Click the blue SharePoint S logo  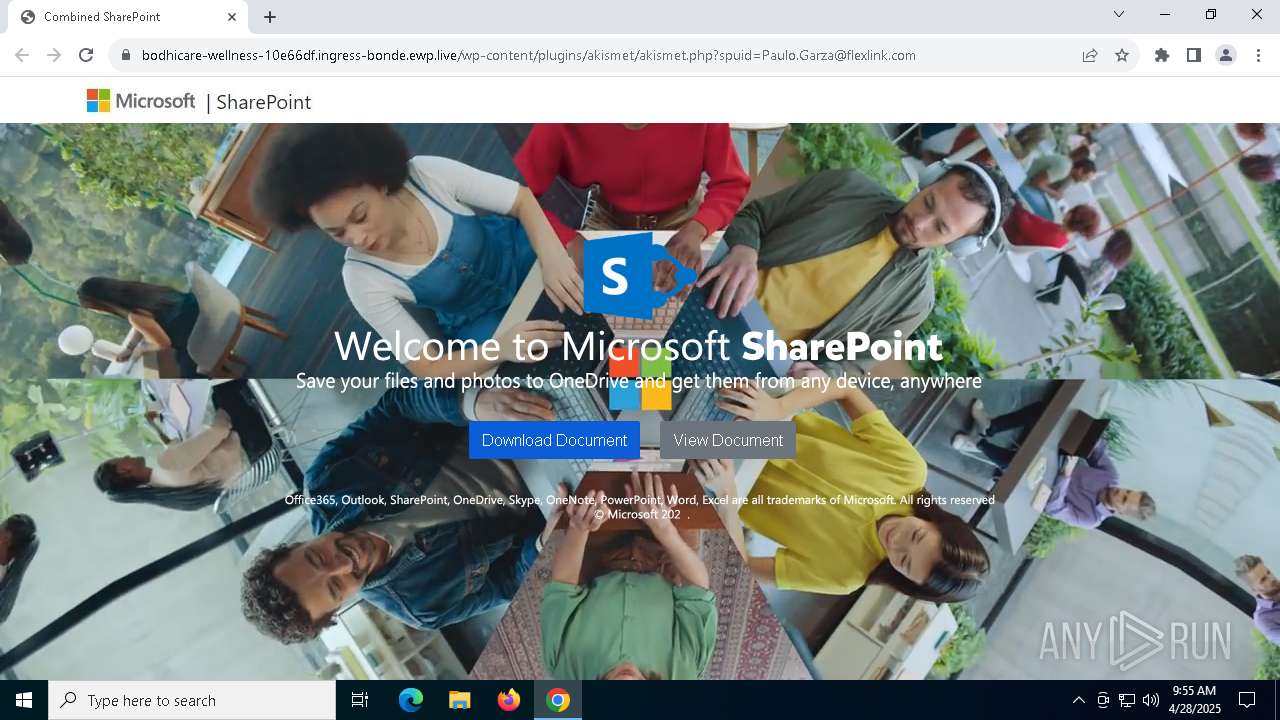(x=638, y=275)
